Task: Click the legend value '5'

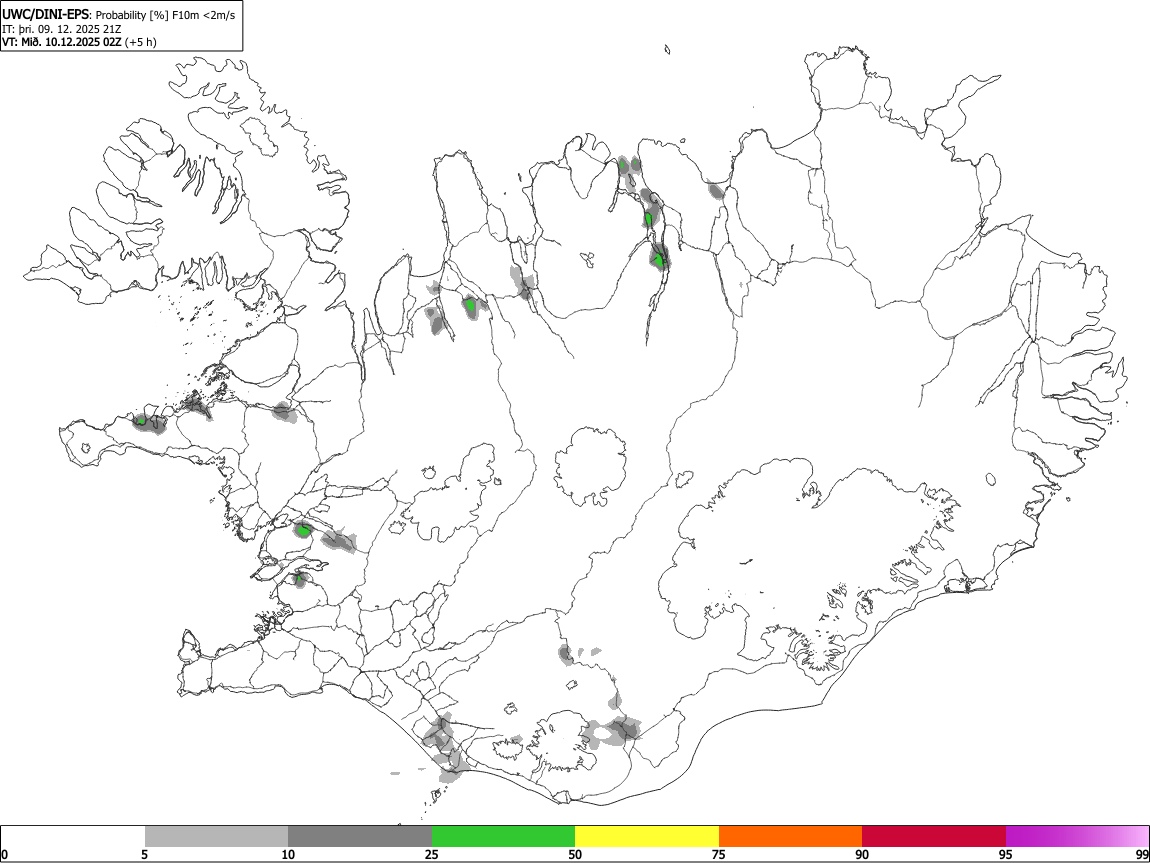Action: 144,854
